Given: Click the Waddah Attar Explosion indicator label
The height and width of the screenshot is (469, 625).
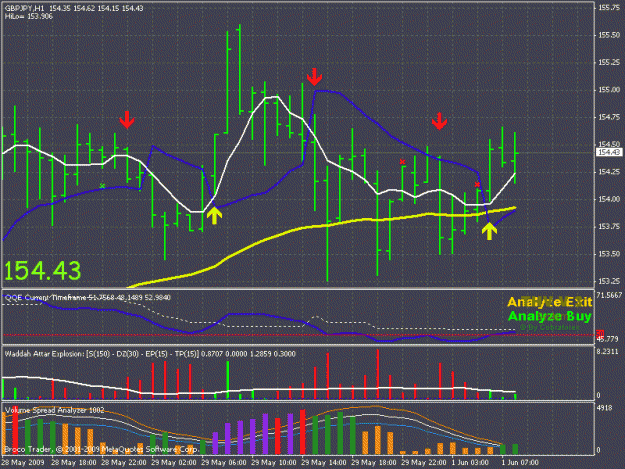Looking at the screenshot, I should (x=150, y=354).
